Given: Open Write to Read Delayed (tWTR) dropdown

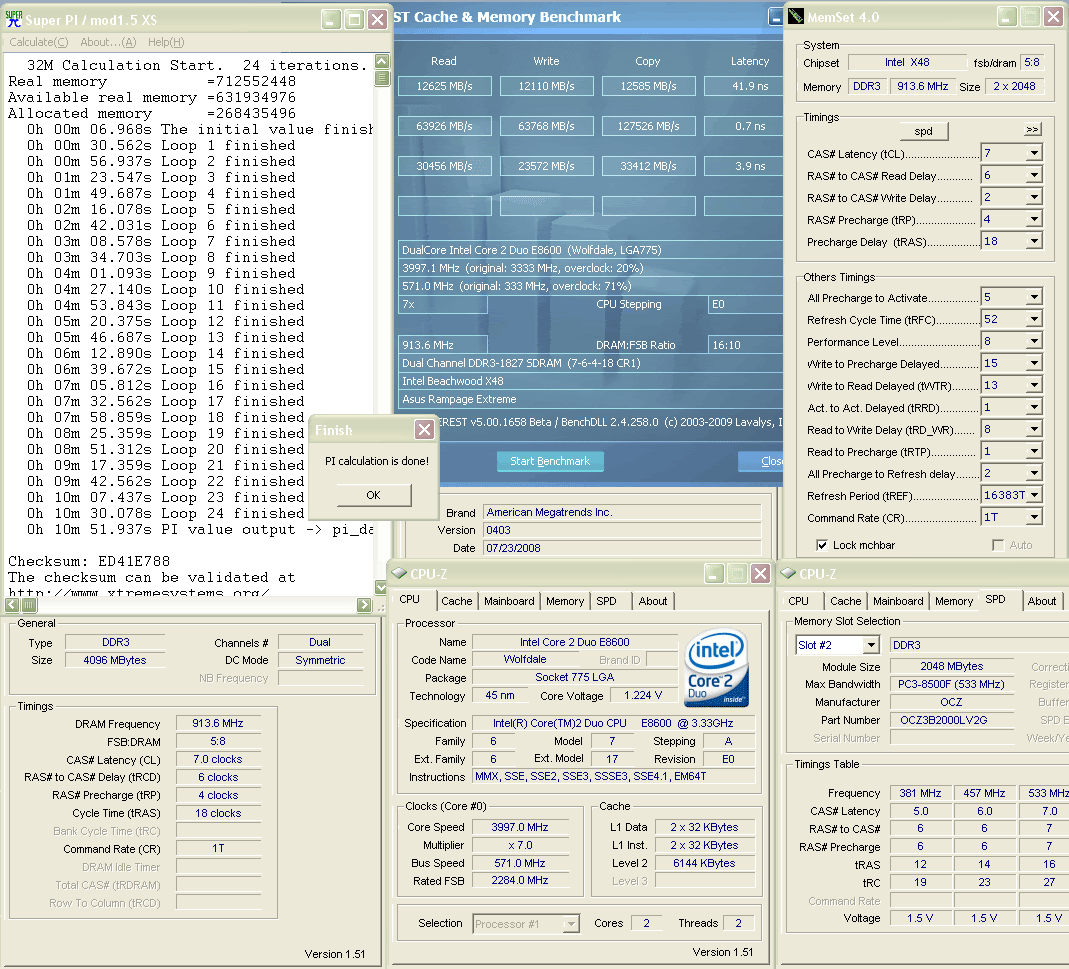Looking at the screenshot, I should pyautogui.click(x=1034, y=385).
